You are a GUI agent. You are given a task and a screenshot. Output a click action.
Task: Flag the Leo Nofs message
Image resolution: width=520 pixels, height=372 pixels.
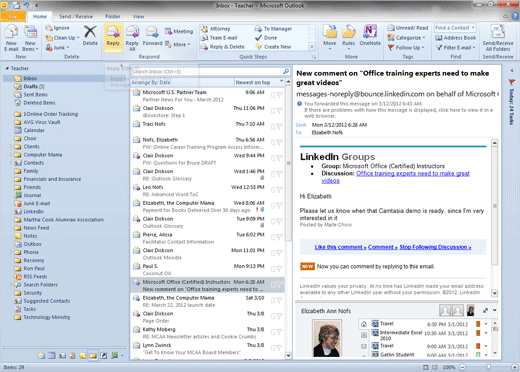pos(279,190)
